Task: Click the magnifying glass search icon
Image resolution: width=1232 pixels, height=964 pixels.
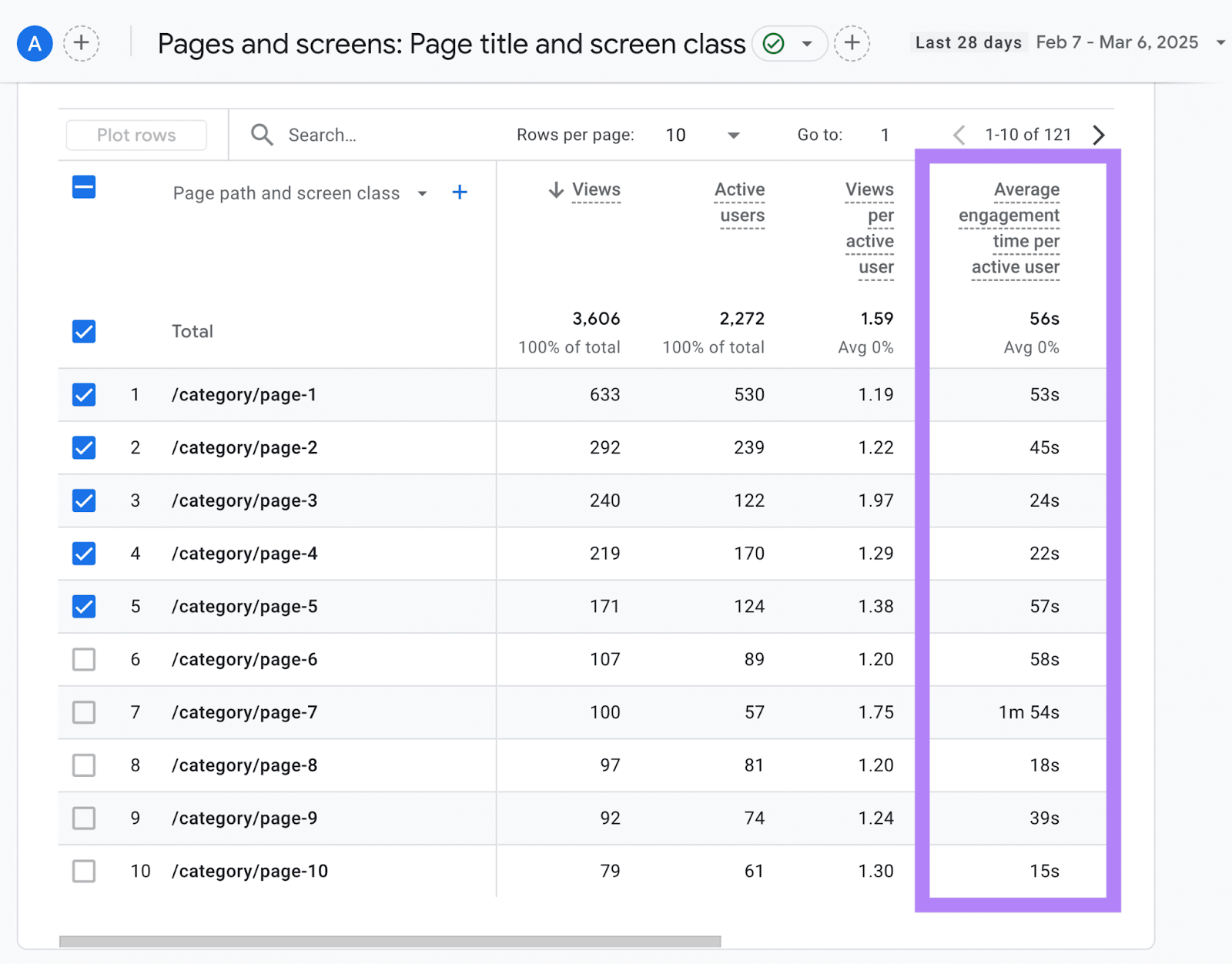Action: coord(262,135)
